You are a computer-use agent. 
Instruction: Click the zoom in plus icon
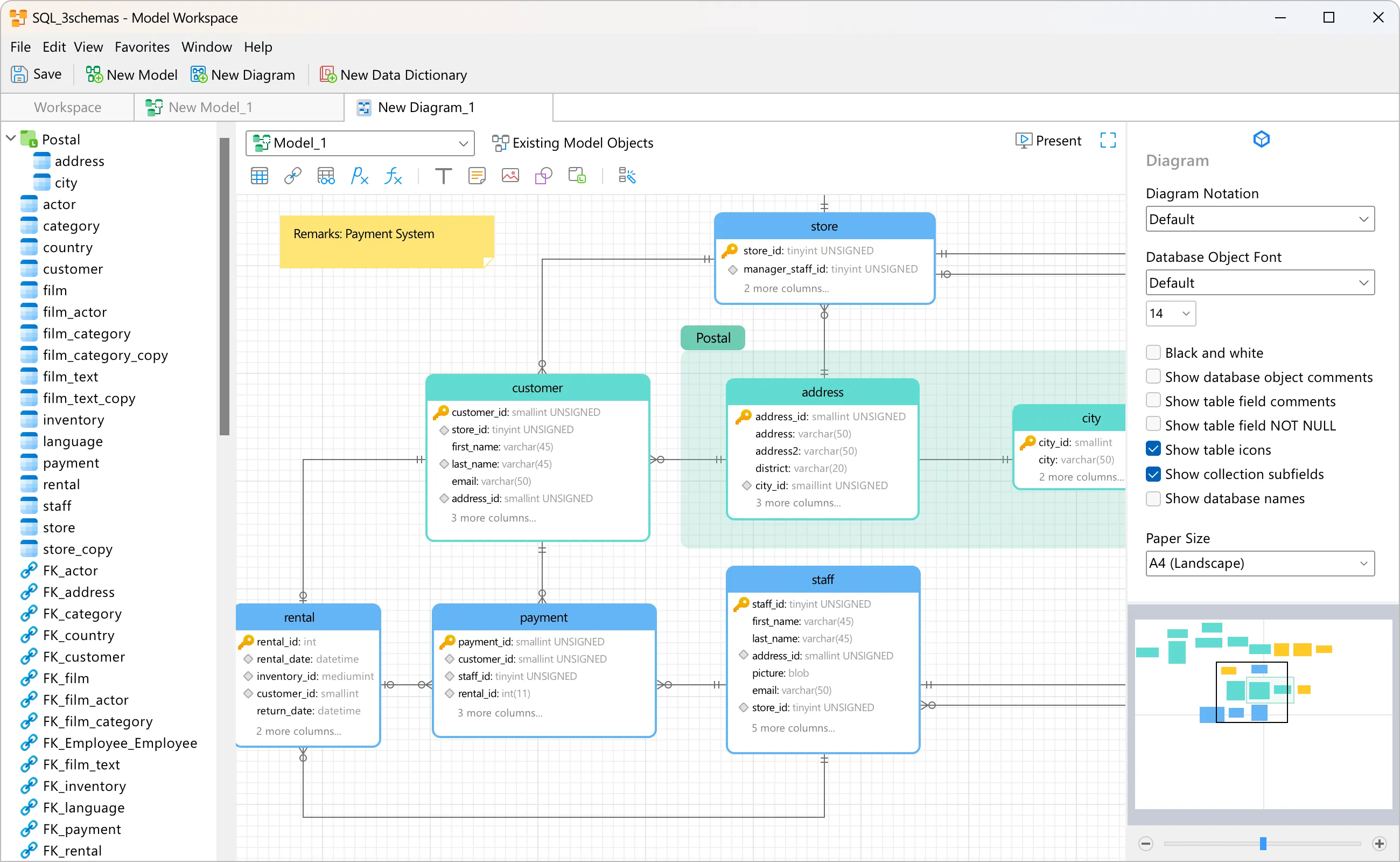(x=1380, y=843)
